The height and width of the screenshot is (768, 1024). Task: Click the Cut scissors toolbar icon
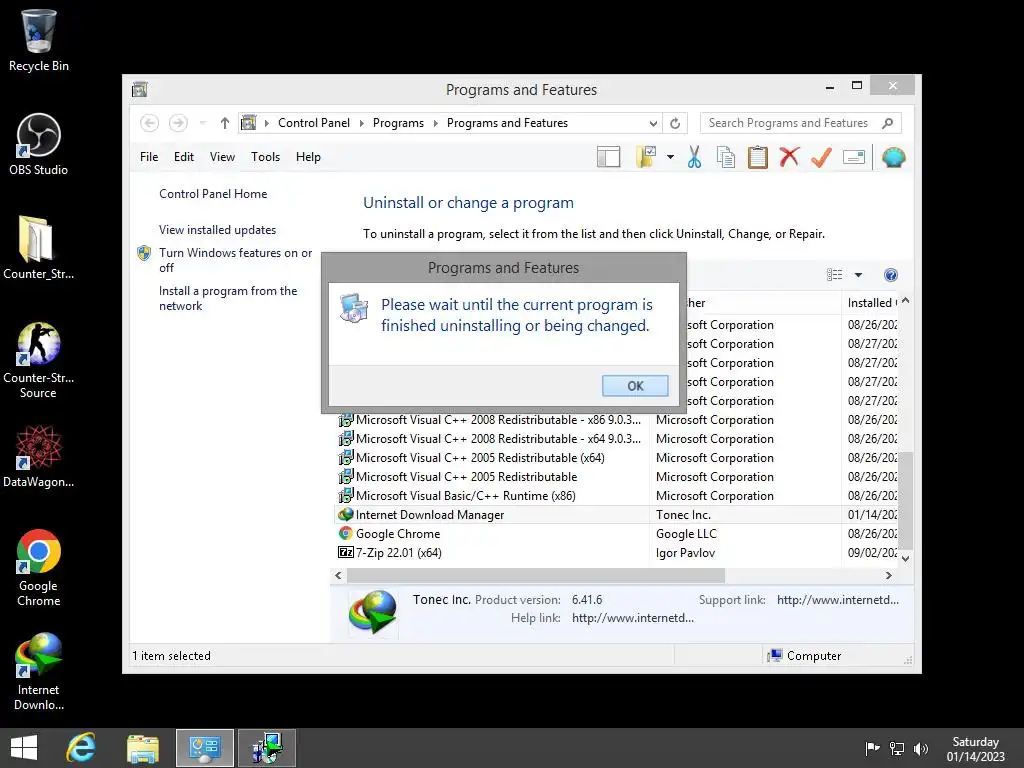click(694, 157)
